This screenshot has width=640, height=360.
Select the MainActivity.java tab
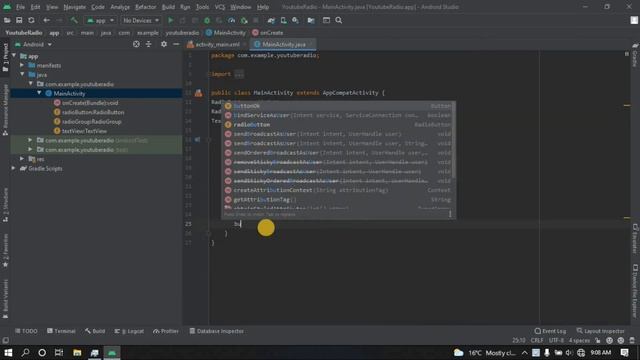coord(283,44)
